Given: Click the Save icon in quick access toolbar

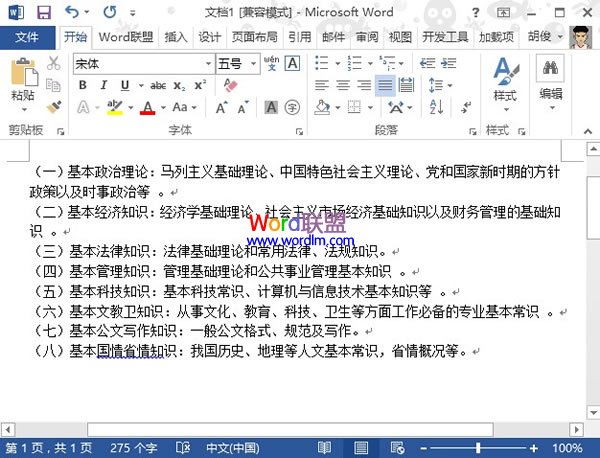Looking at the screenshot, I should click(x=43, y=13).
